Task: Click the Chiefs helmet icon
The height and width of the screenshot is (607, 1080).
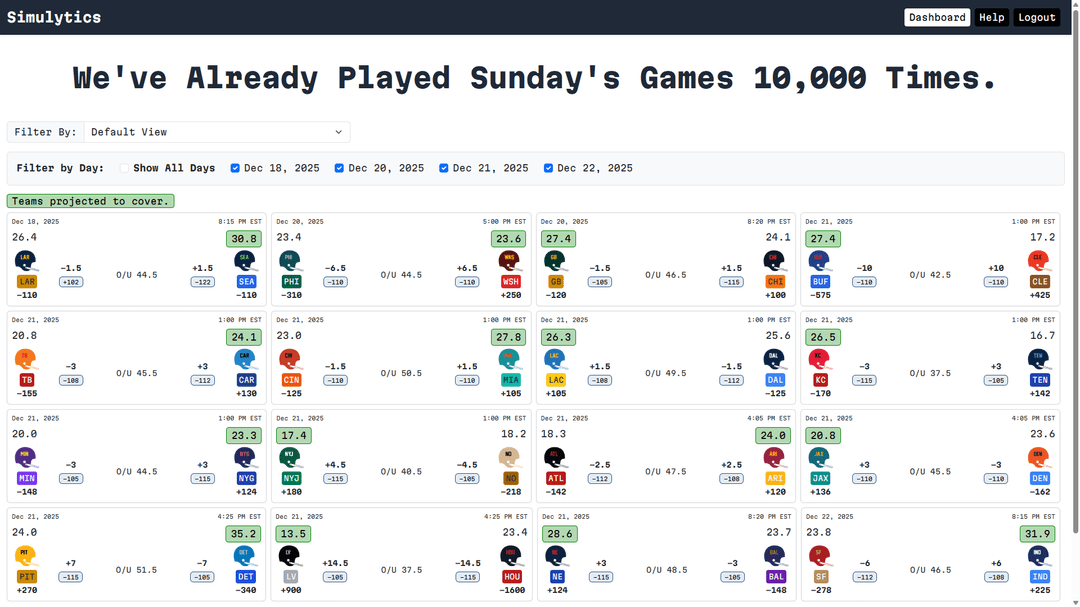Action: pos(820,359)
